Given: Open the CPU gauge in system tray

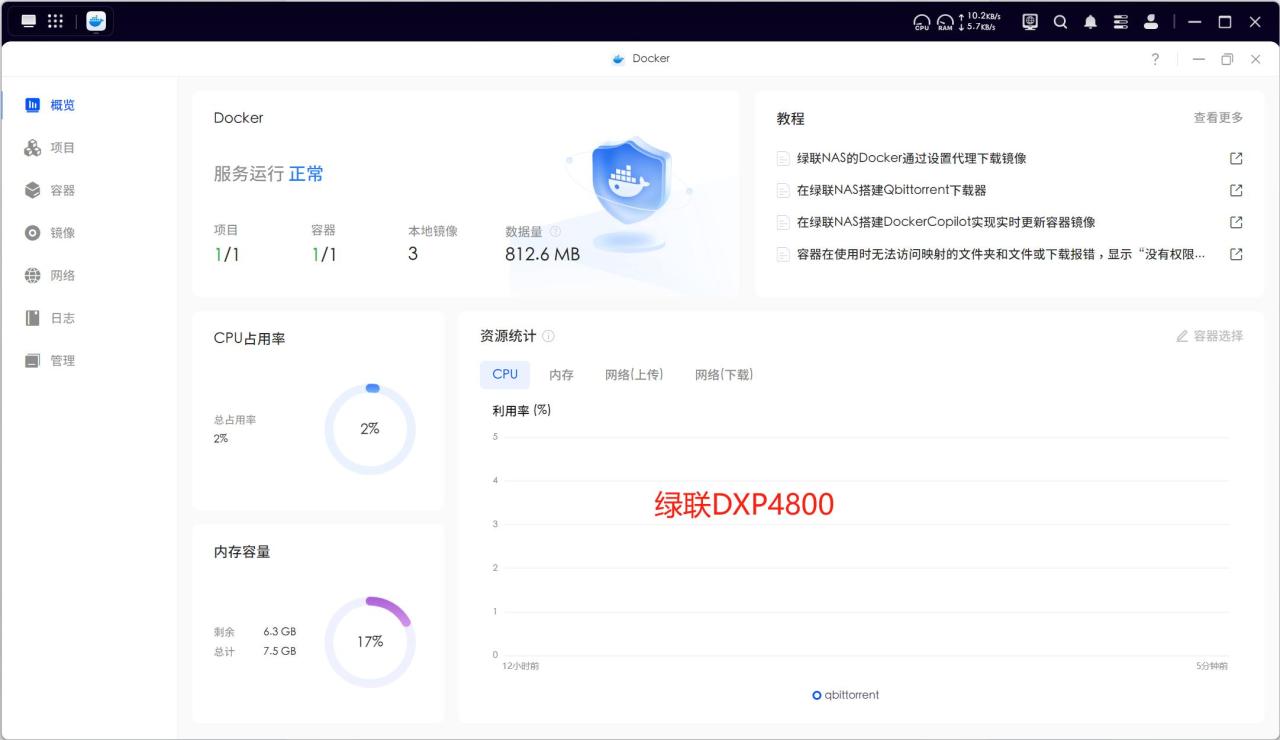Looking at the screenshot, I should click(922, 22).
